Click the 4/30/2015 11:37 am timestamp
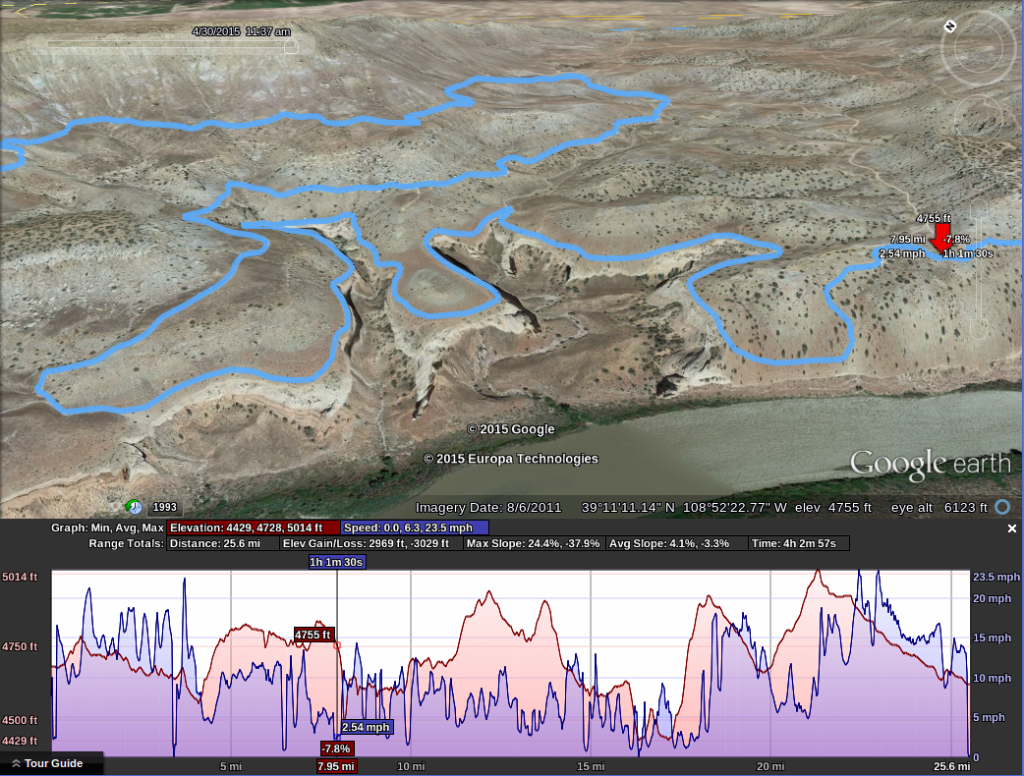 click(242, 31)
